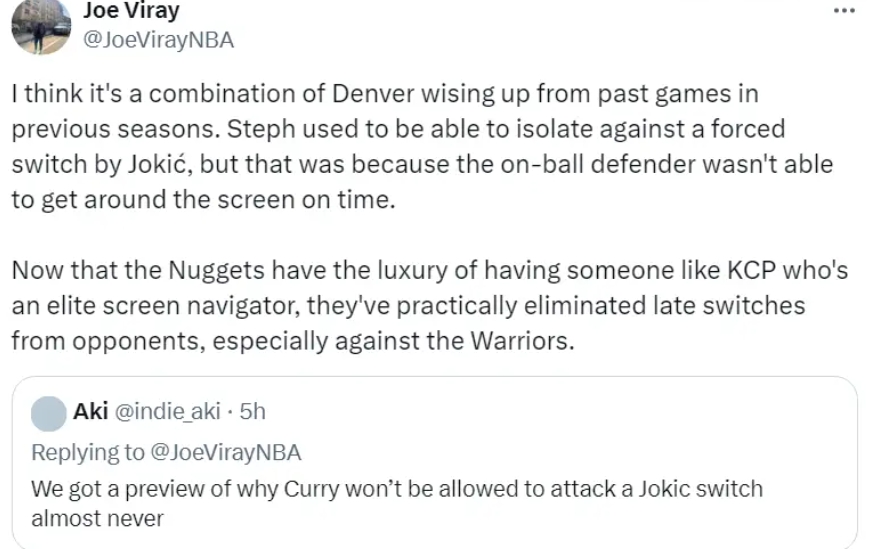
Task: Open the more options ellipsis menu
Action: point(844,11)
